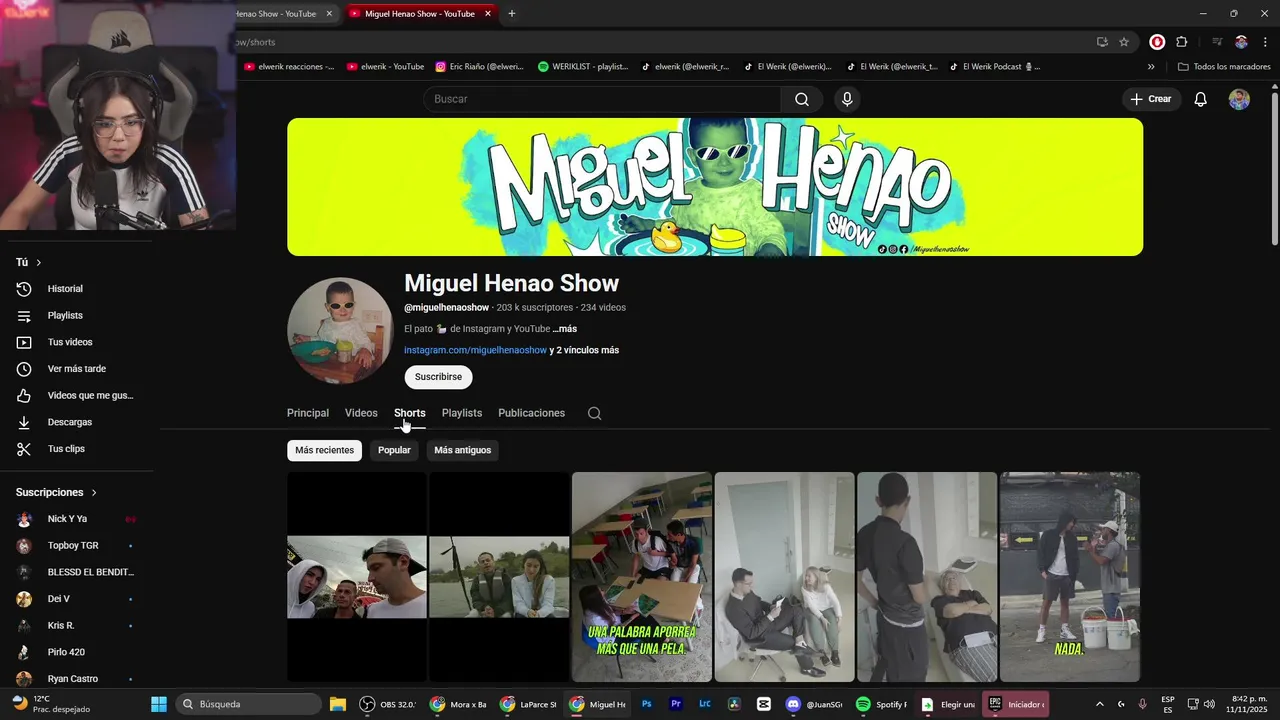1280x720 pixels.
Task: Open the YouTube account avatar menu
Action: 1239,99
